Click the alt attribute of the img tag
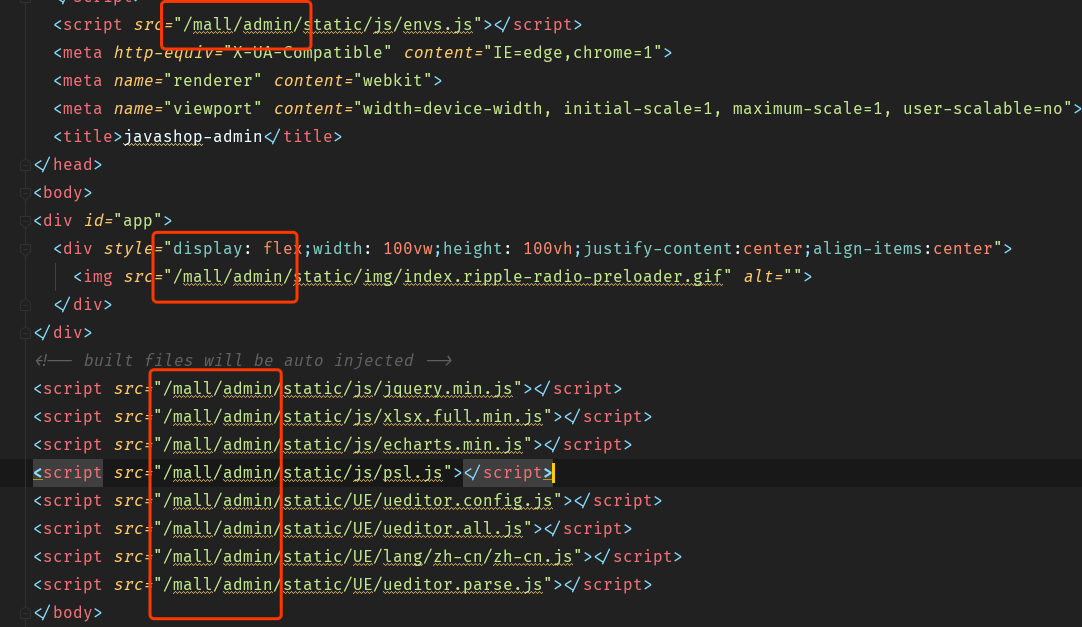This screenshot has height=627, width=1082. tap(758, 277)
